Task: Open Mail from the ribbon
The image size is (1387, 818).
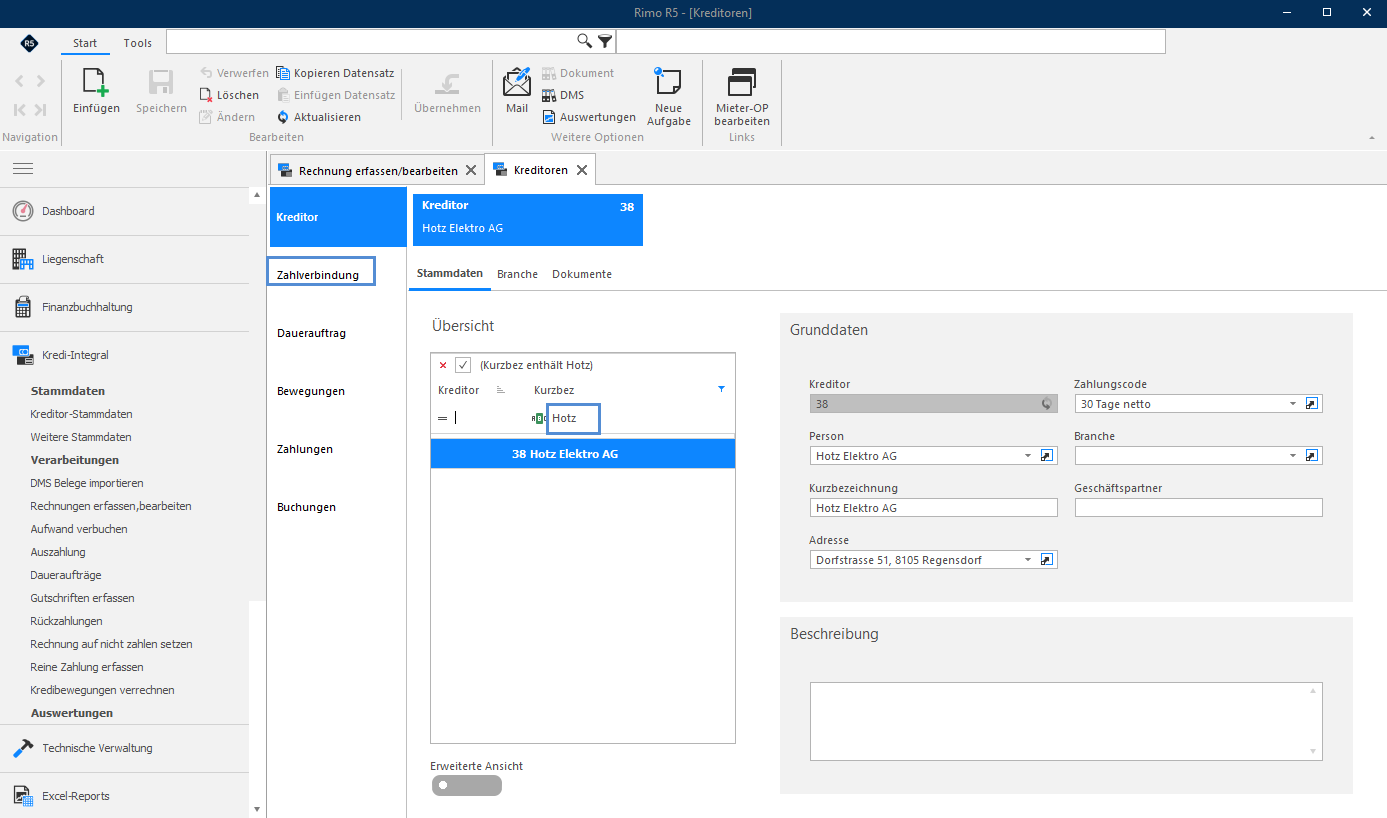Action: pyautogui.click(x=517, y=90)
